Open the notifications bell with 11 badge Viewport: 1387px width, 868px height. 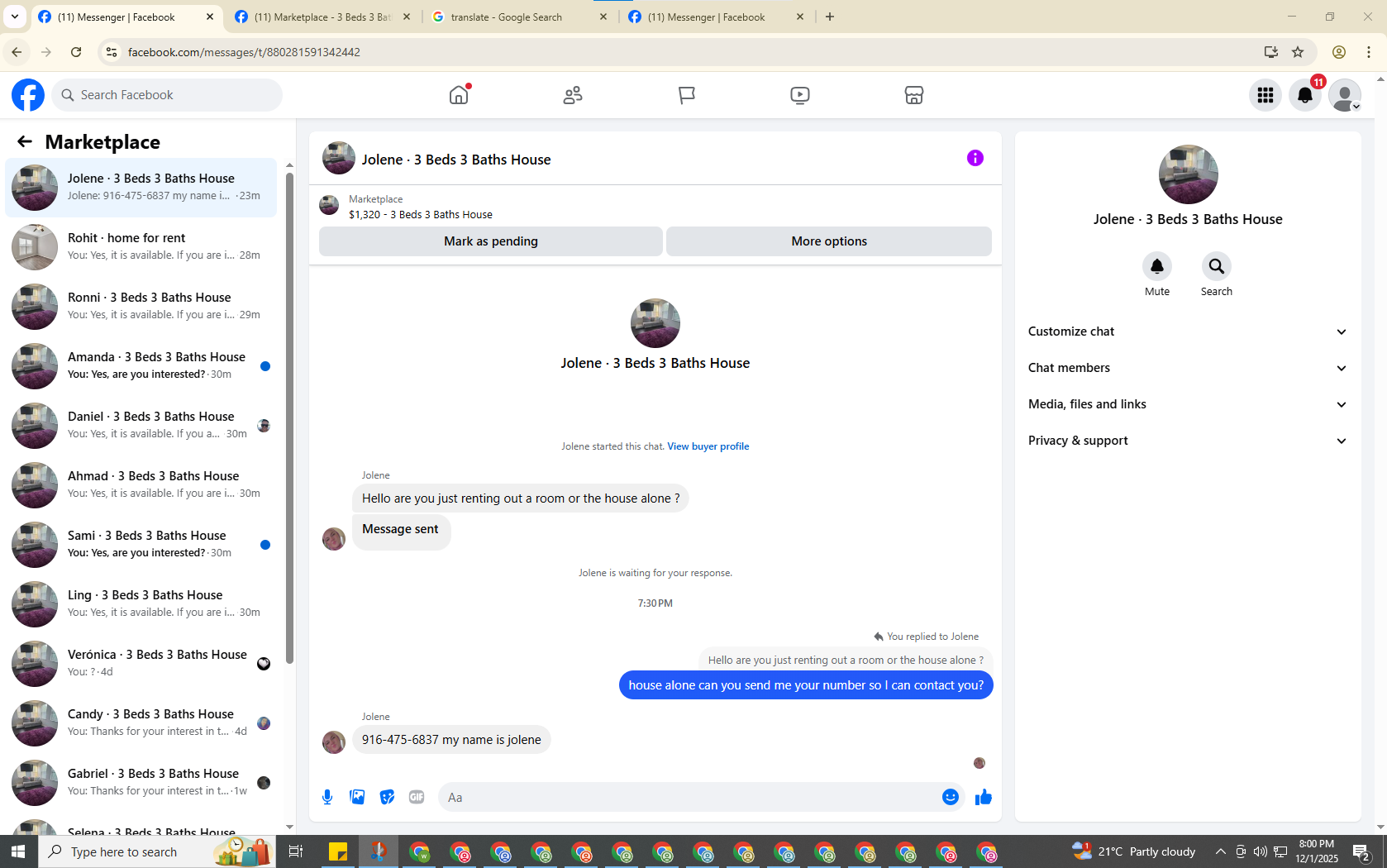pyautogui.click(x=1305, y=95)
